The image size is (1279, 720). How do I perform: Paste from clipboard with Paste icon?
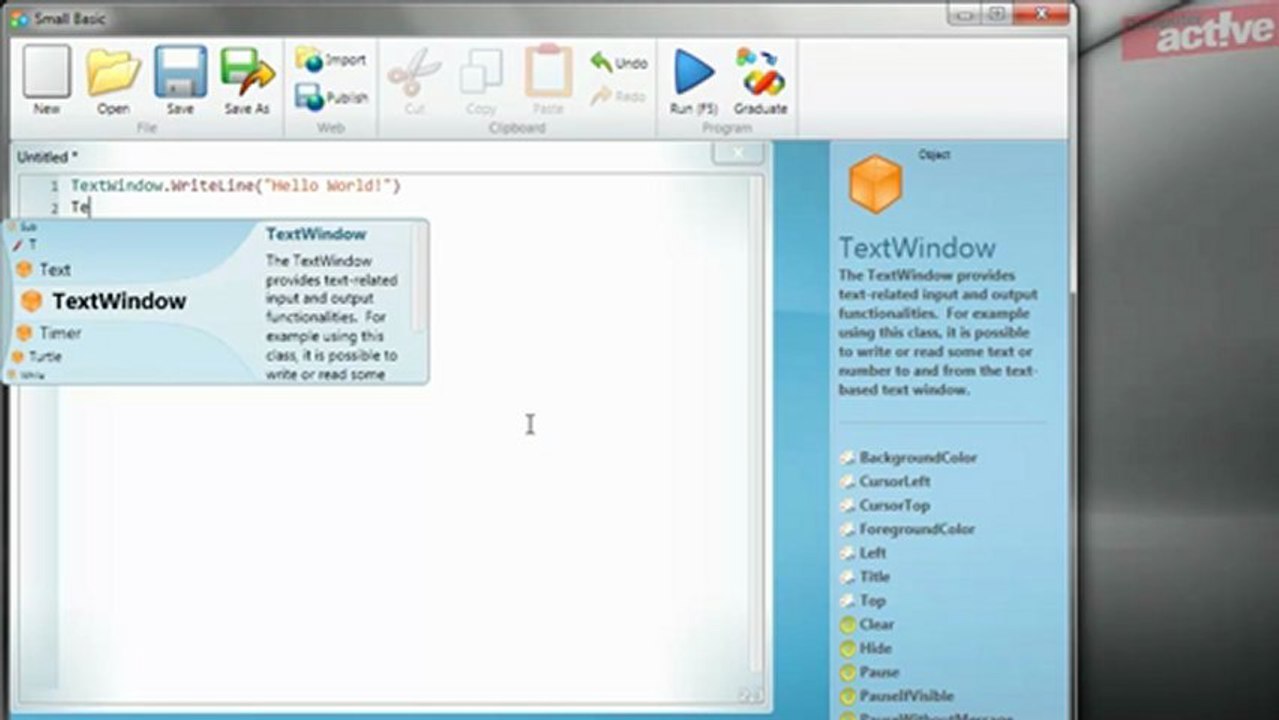coord(547,80)
